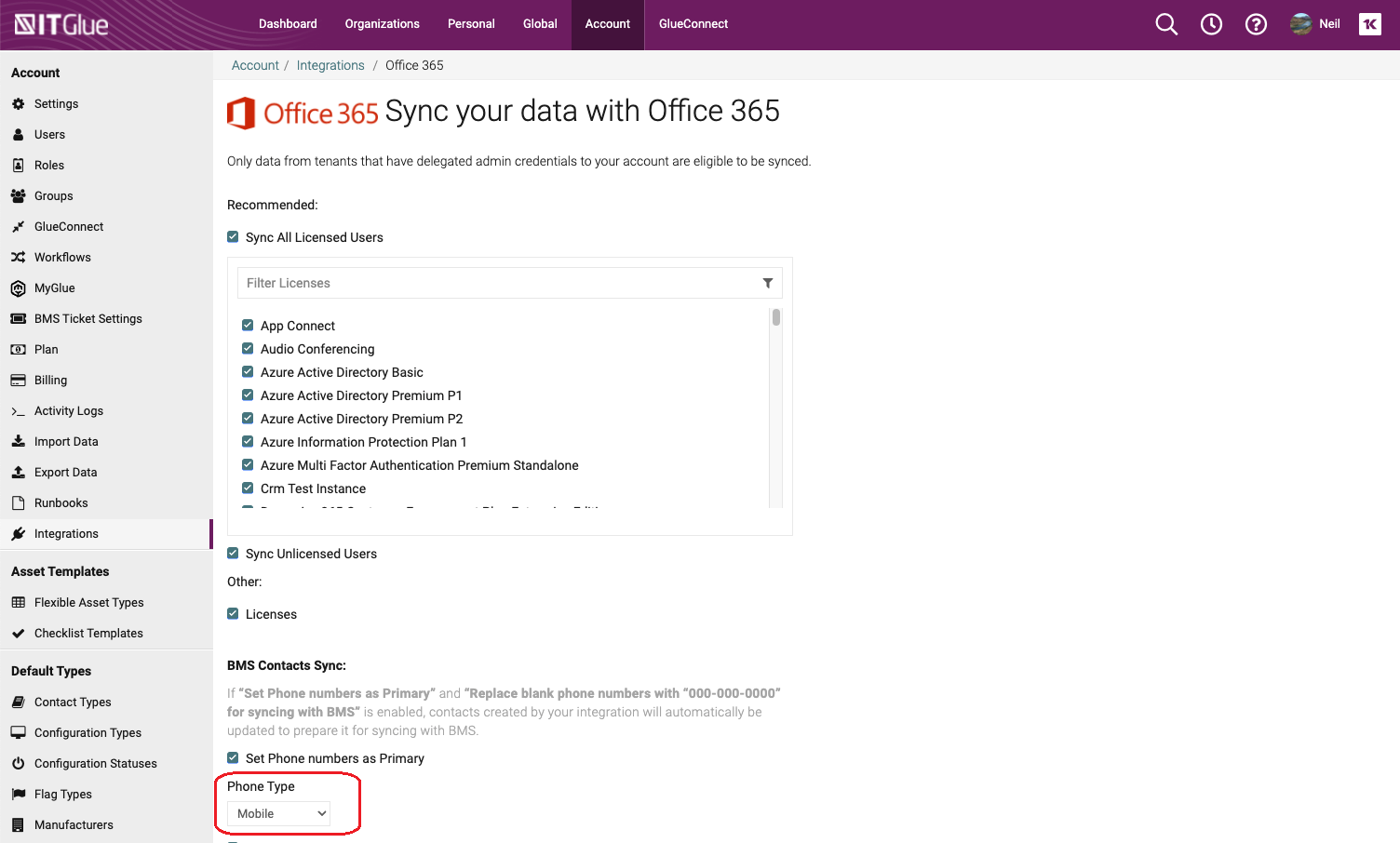Uncheck Crm Test Instance license
The image size is (1400, 843).
pos(248,488)
